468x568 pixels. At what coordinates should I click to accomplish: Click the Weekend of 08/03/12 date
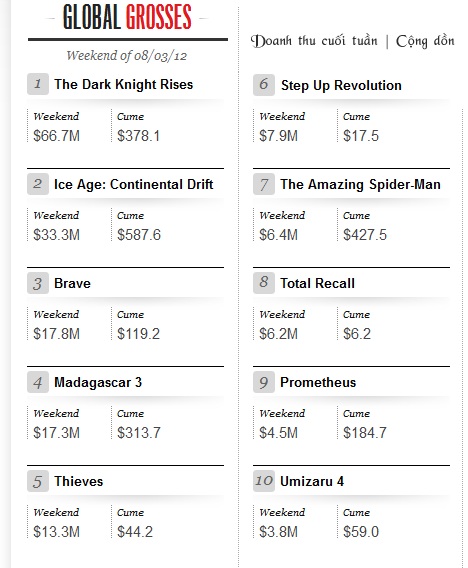[126, 55]
